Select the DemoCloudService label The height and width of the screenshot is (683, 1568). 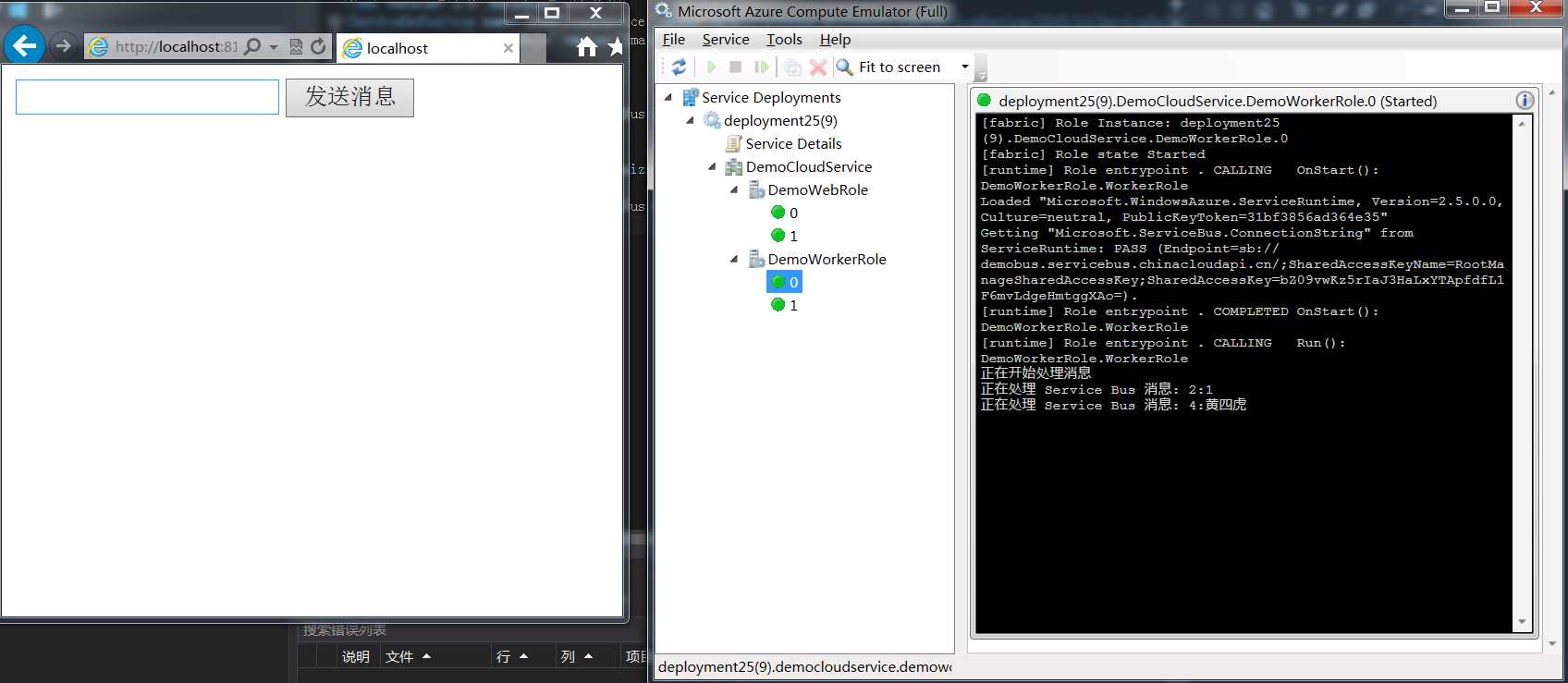pyautogui.click(x=809, y=166)
